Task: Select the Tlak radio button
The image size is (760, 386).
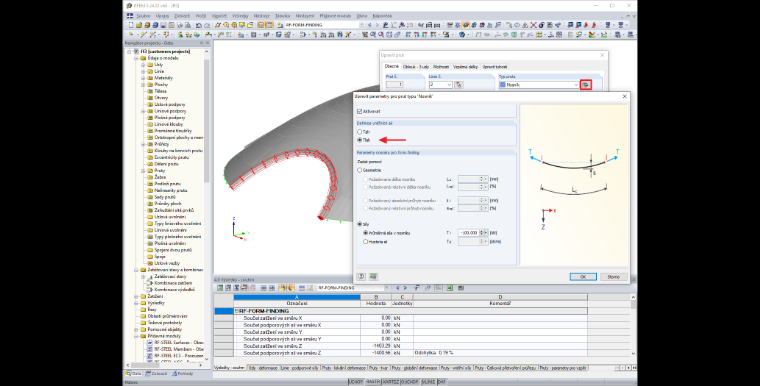Action: pyautogui.click(x=360, y=140)
